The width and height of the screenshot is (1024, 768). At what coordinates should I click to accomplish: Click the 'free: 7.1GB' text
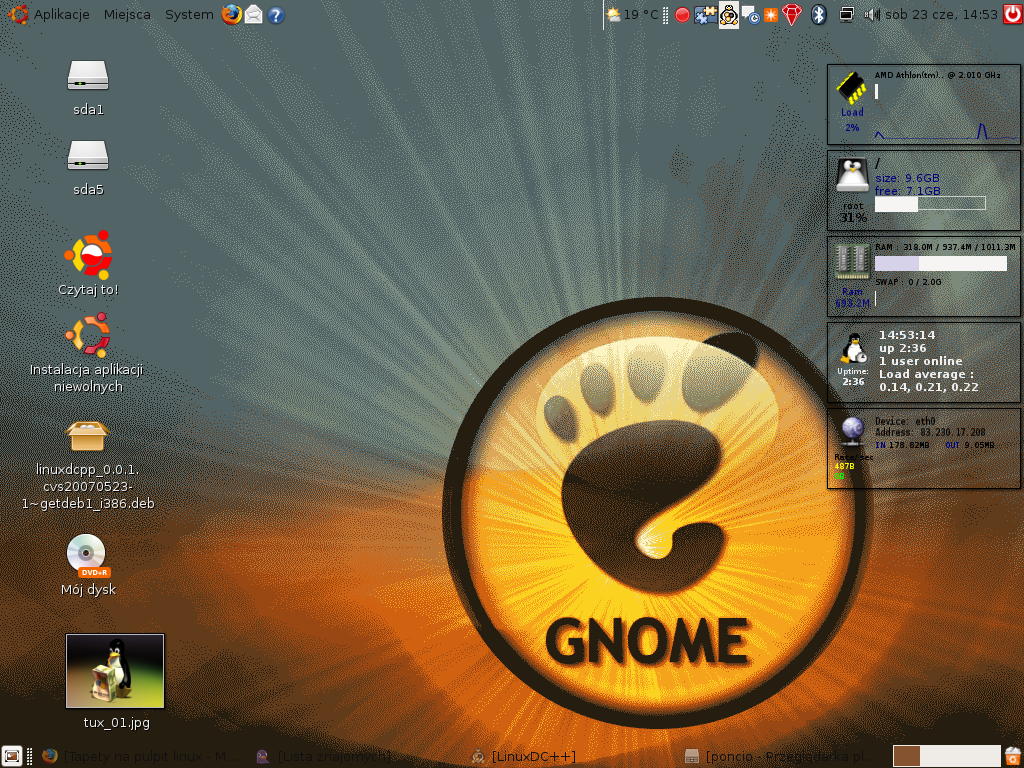point(907,191)
